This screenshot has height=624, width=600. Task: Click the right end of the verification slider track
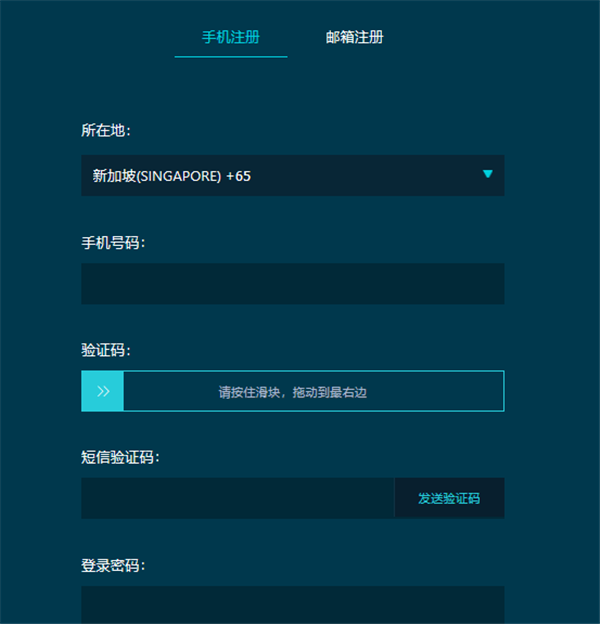(x=490, y=391)
